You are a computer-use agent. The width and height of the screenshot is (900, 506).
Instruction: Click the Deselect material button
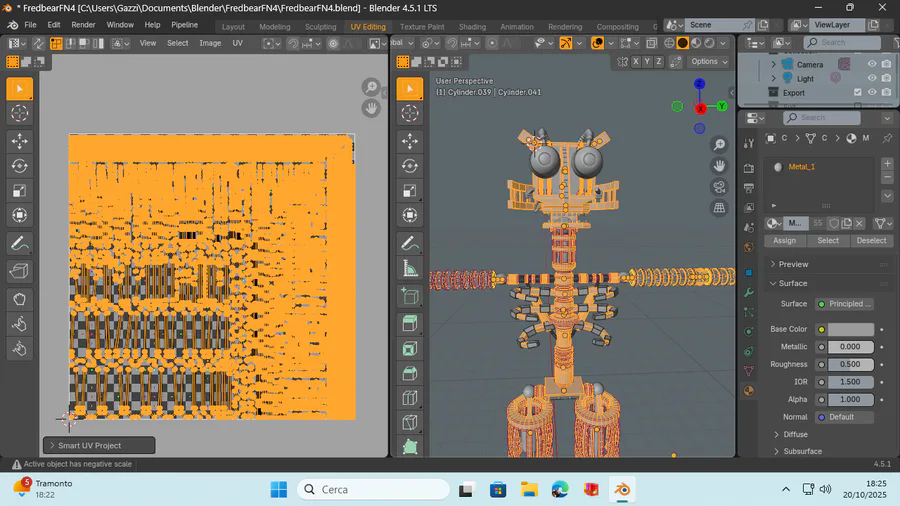871,241
